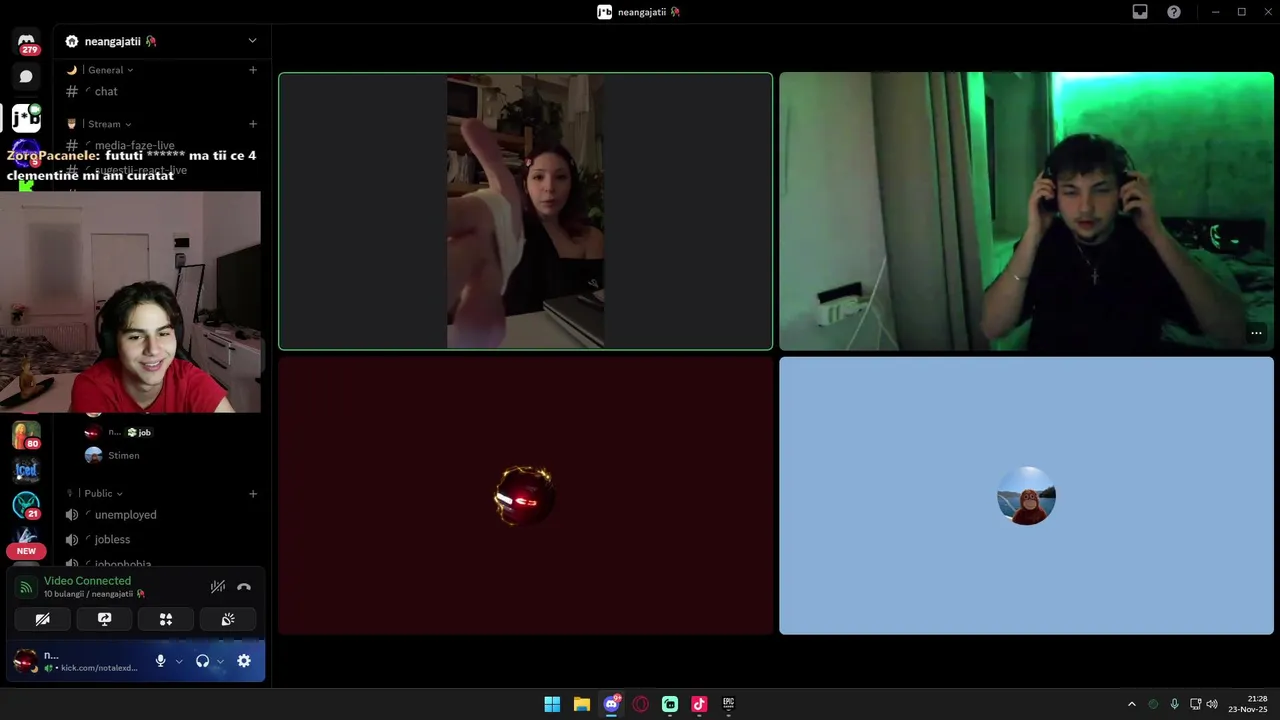Click the monkey avatar on blue tile

click(1026, 496)
